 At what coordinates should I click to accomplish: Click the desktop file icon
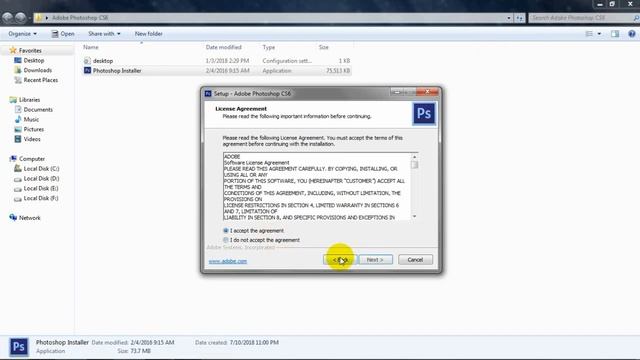87,61
